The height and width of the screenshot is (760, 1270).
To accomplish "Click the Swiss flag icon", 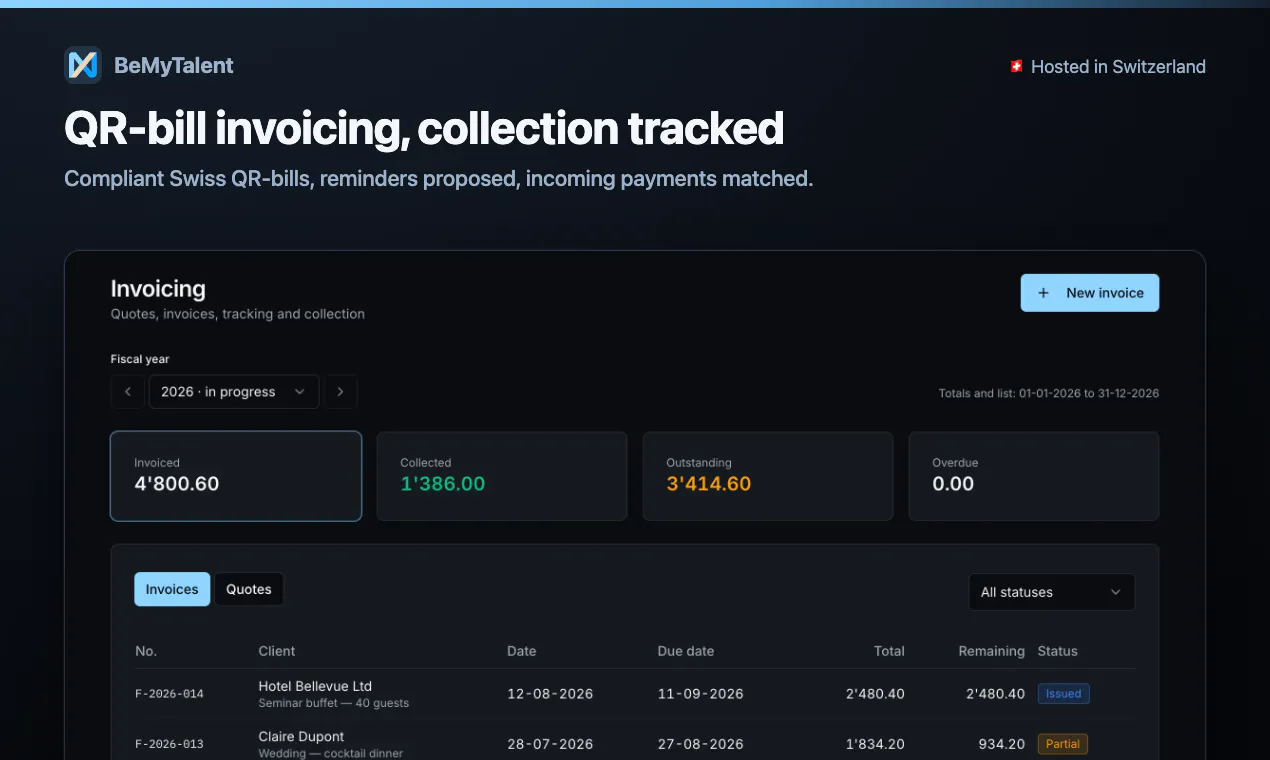I will [1016, 67].
